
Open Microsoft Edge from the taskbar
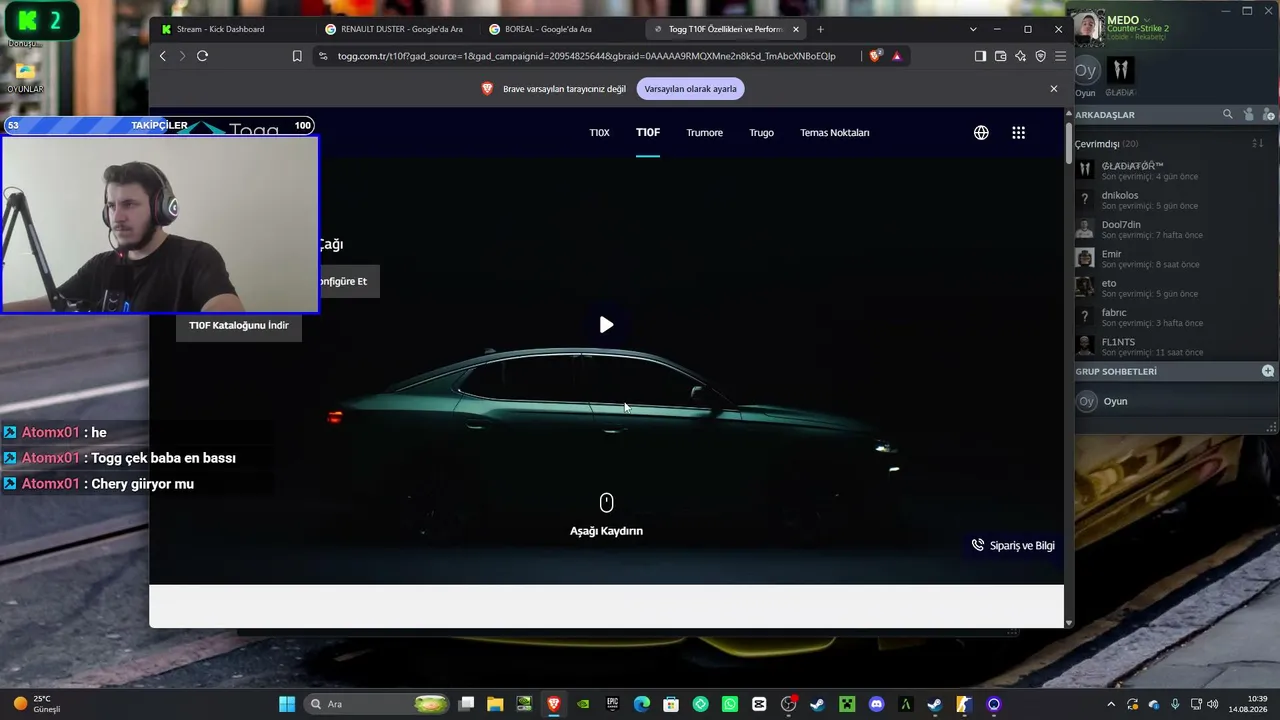(x=641, y=704)
